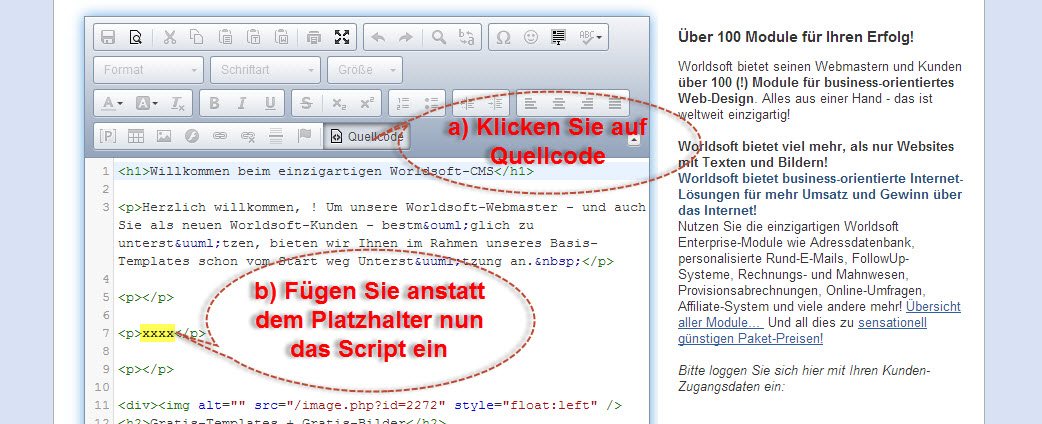Insert an image via picture icon
The height and width of the screenshot is (424, 1042).
164,136
